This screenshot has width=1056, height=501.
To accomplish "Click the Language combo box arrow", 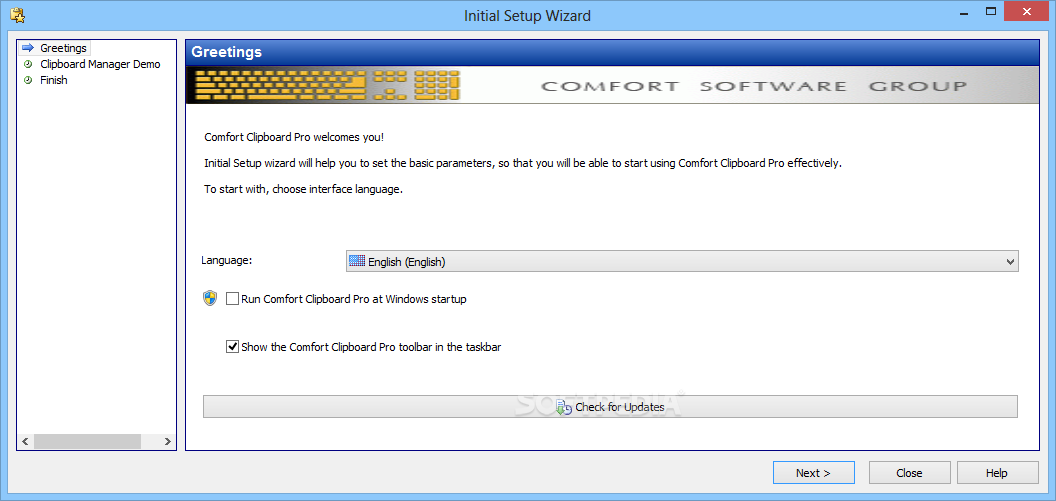I will (1010, 262).
